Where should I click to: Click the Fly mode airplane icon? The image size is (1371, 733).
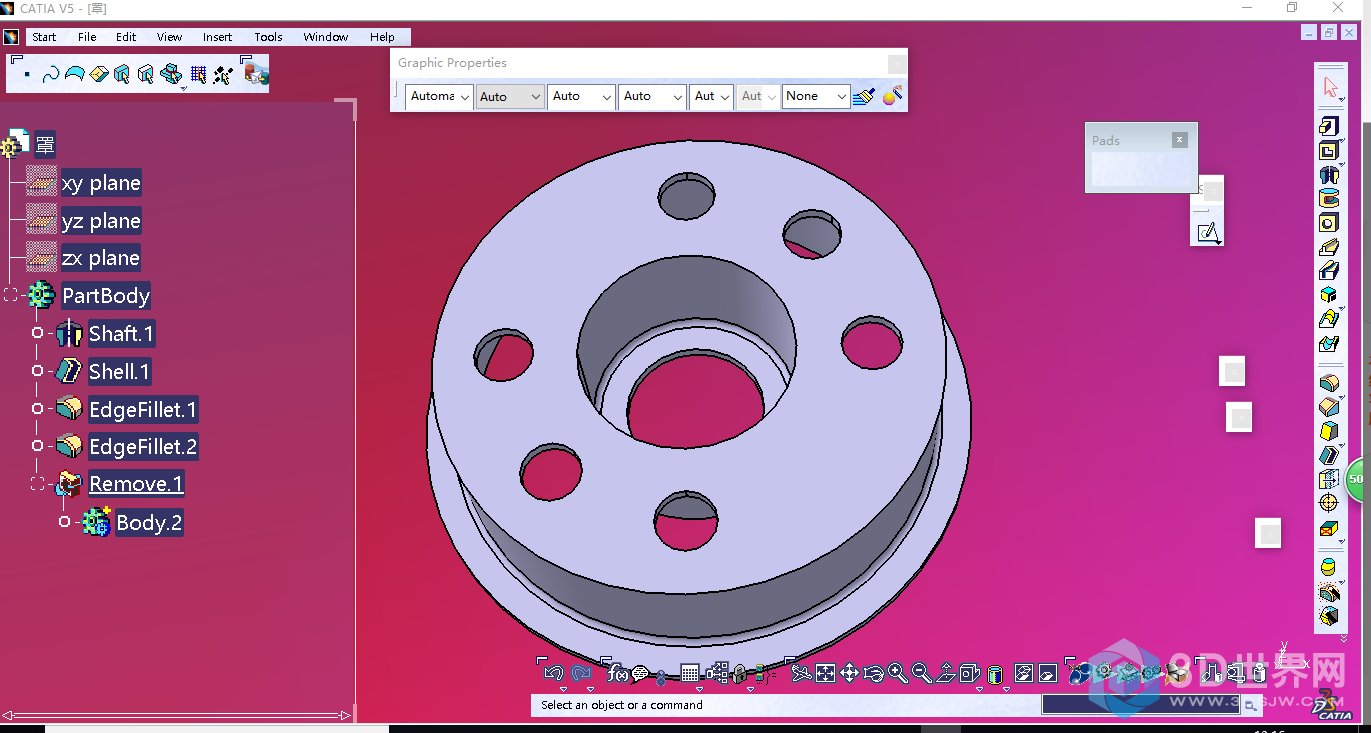click(802, 673)
